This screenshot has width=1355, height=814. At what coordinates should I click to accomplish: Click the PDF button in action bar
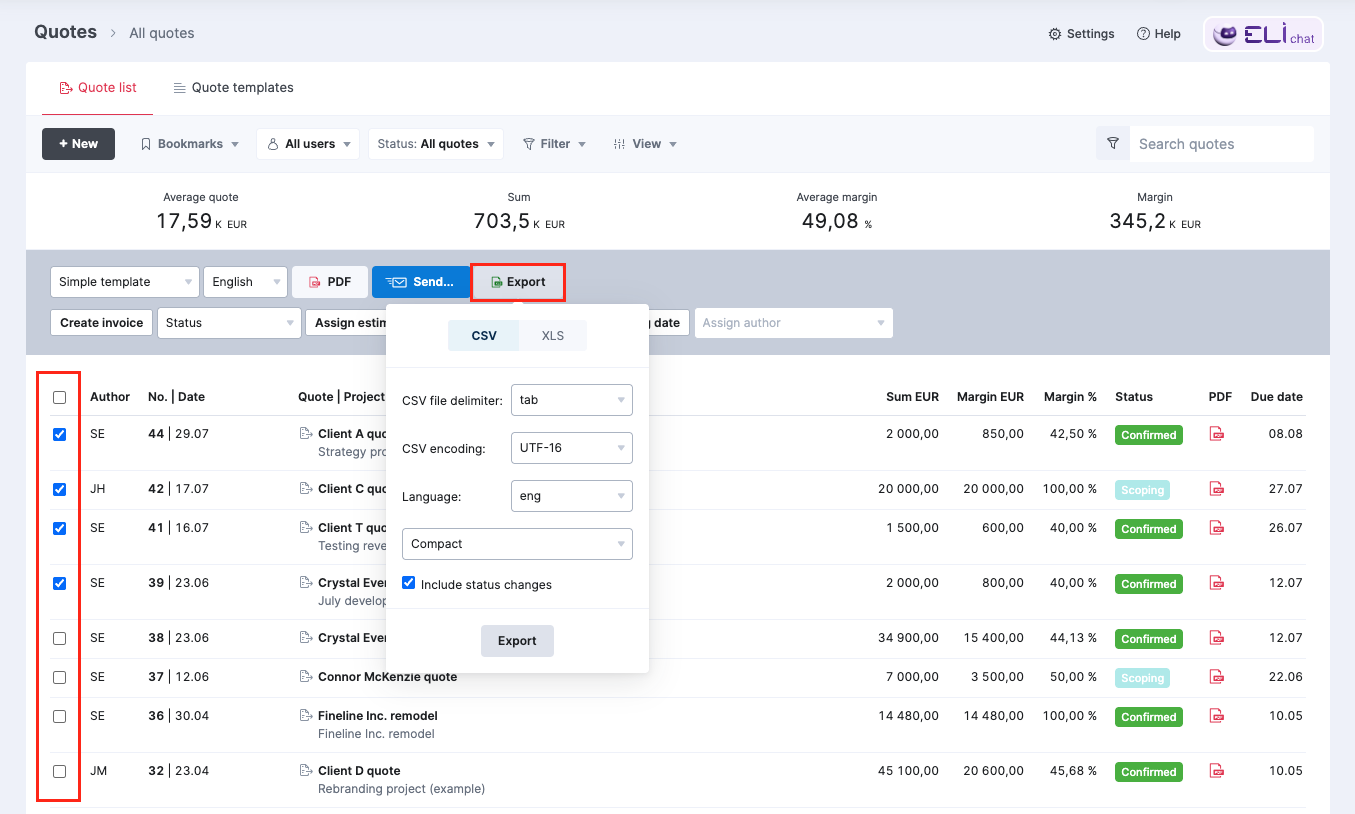point(330,282)
